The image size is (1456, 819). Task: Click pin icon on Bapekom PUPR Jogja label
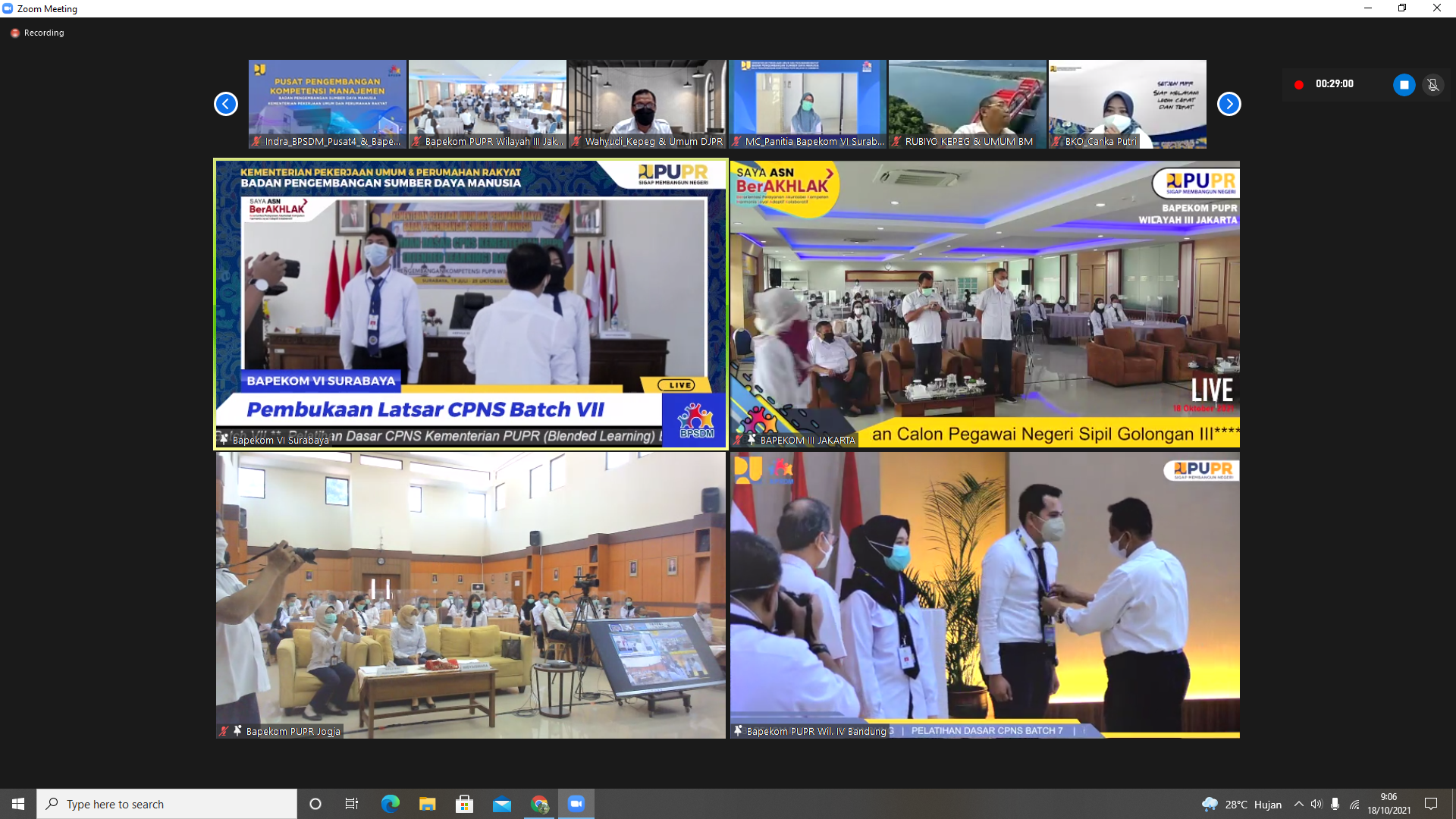pos(237,730)
